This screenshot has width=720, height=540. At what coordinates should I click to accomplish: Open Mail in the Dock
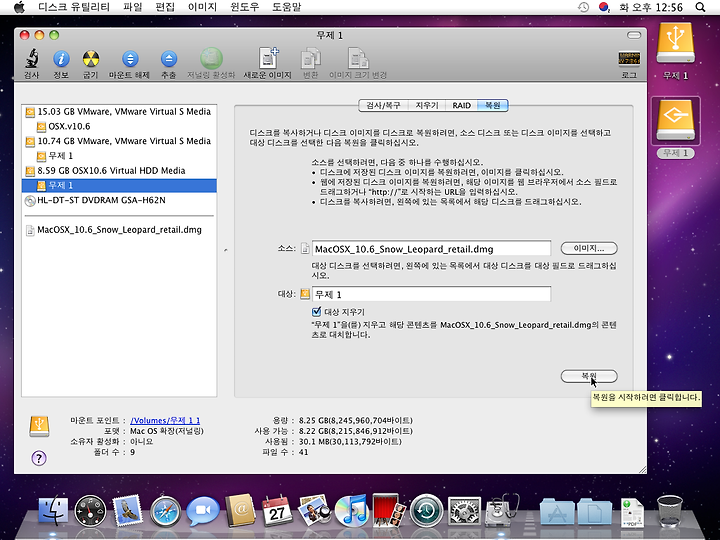pyautogui.click(x=127, y=511)
